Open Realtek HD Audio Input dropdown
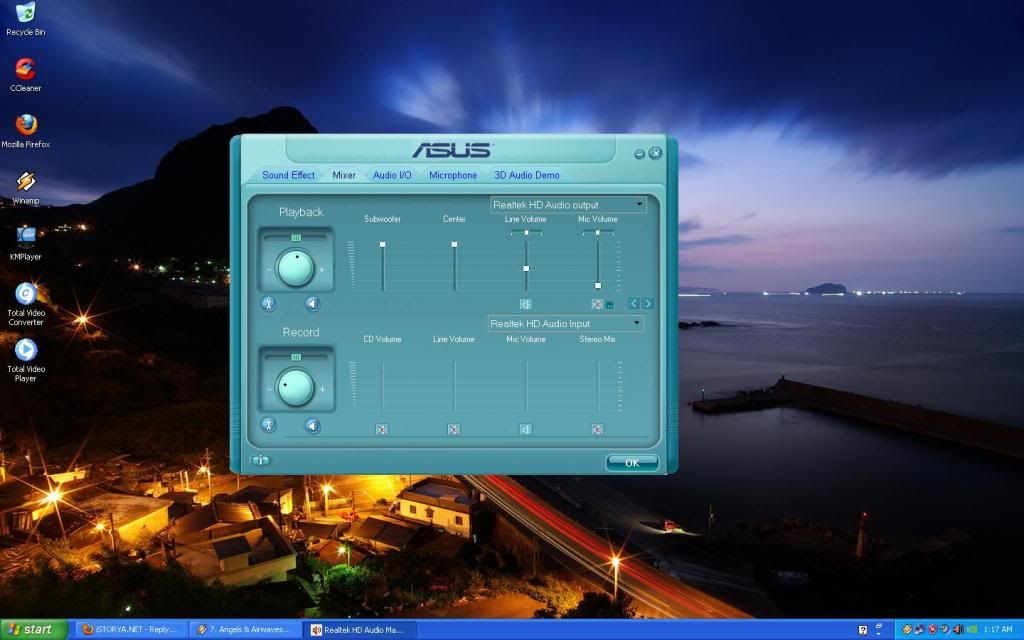Screen dimensions: 1024x640 click(566, 323)
